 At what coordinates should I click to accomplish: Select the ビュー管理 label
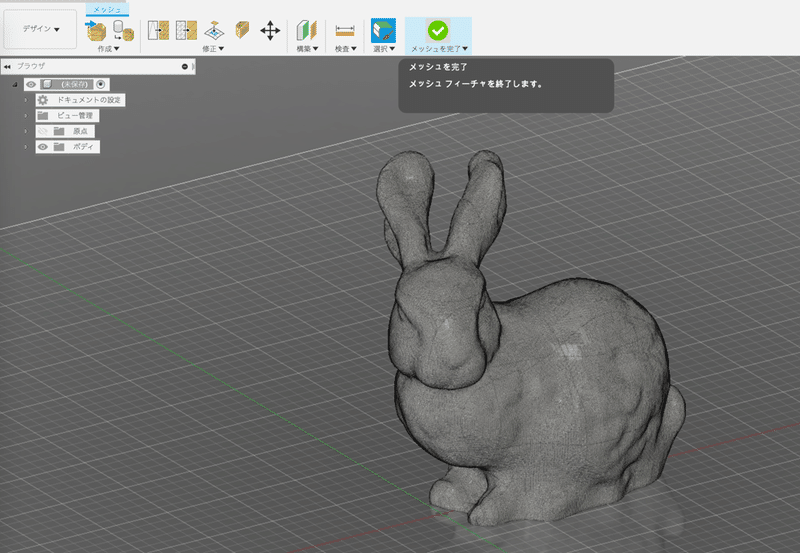pyautogui.click(x=75, y=116)
